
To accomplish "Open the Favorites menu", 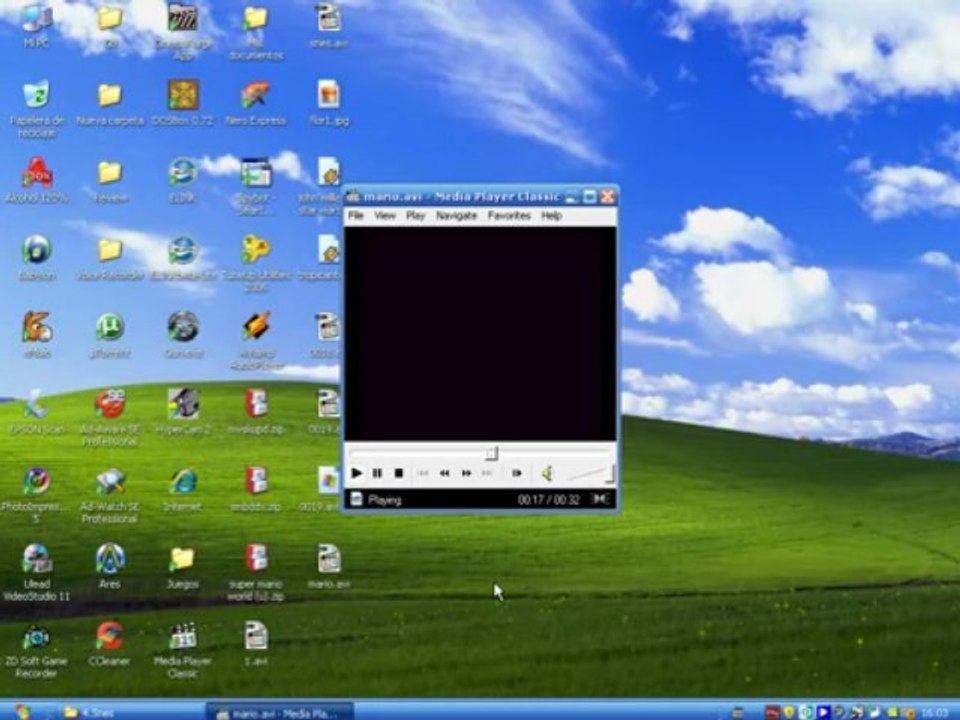I will coord(509,216).
